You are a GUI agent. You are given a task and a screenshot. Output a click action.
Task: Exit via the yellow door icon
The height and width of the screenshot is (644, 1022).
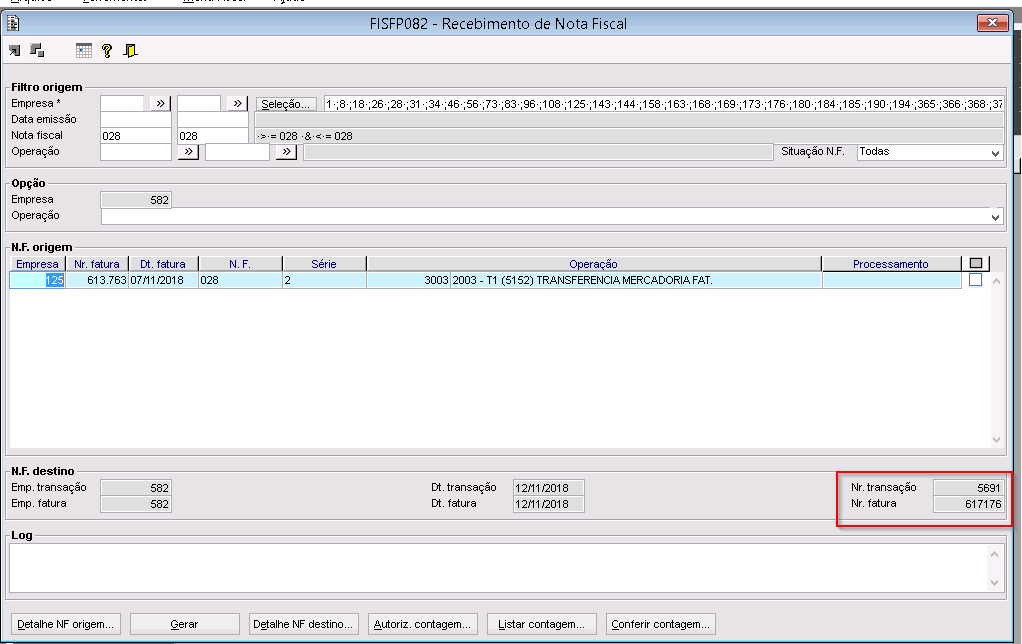click(130, 51)
